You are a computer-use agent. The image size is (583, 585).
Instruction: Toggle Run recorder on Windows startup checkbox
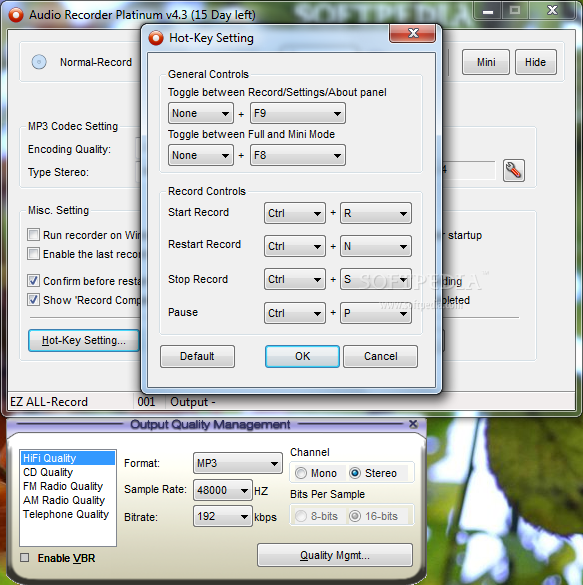point(33,235)
